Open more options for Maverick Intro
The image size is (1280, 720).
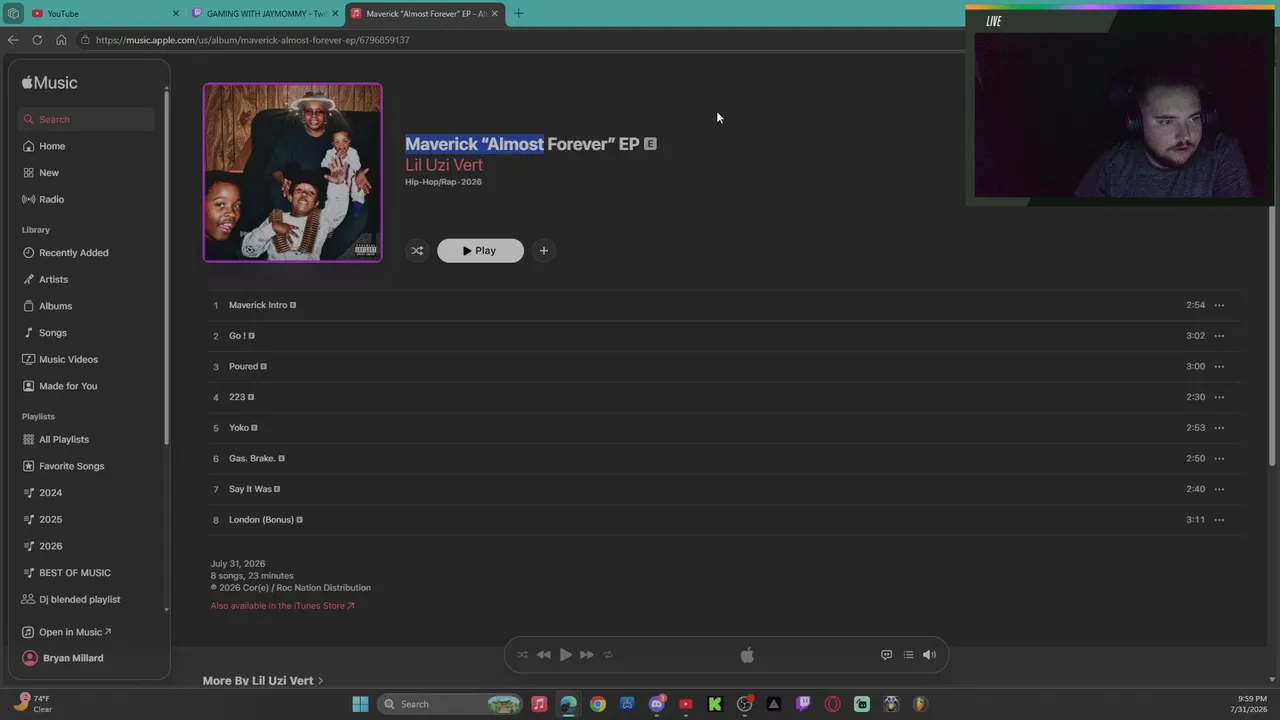tap(1219, 305)
